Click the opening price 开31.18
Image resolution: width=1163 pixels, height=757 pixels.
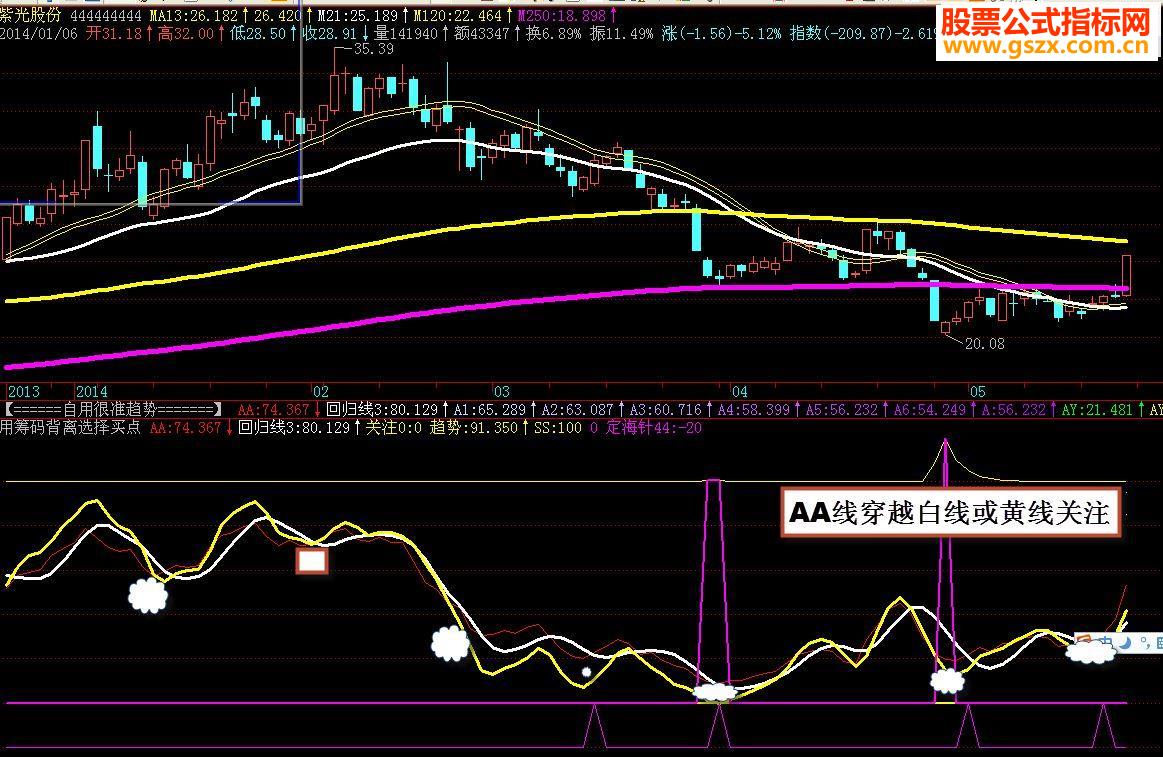[x=114, y=33]
